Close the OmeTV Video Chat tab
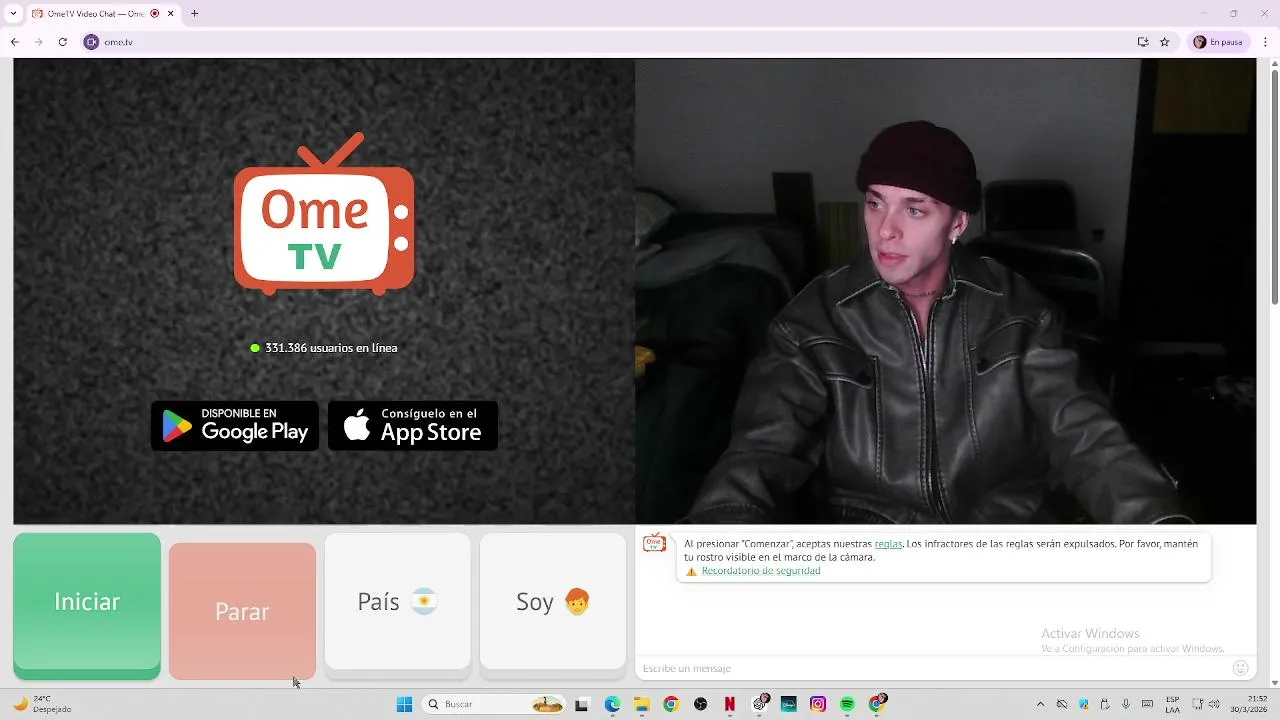The height and width of the screenshot is (720, 1280). tap(171, 13)
